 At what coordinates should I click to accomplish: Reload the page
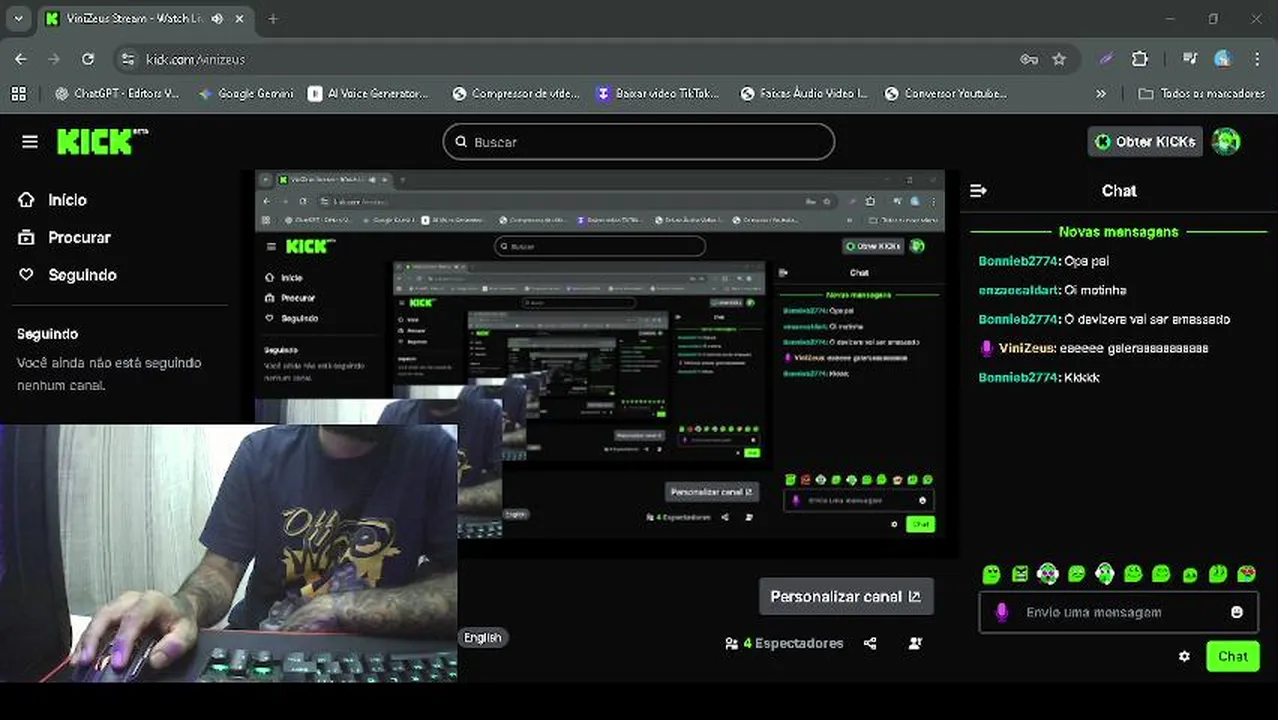click(88, 59)
